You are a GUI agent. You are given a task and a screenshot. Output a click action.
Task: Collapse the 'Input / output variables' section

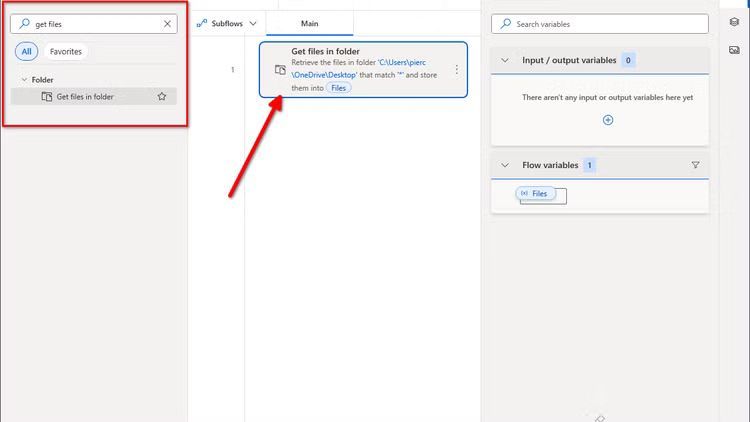(x=505, y=60)
